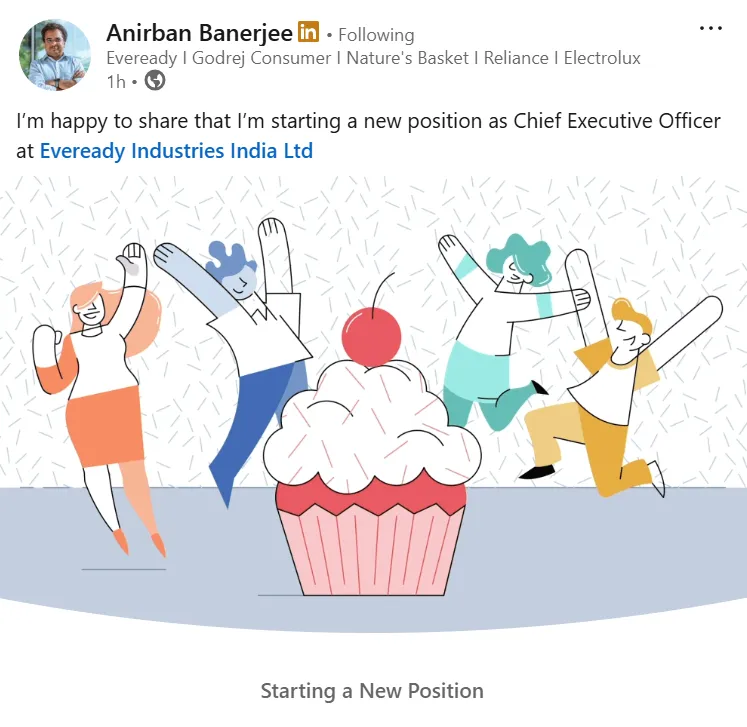Open Anirban Banerjee's profile photo
The image size is (747, 727).
(54, 55)
